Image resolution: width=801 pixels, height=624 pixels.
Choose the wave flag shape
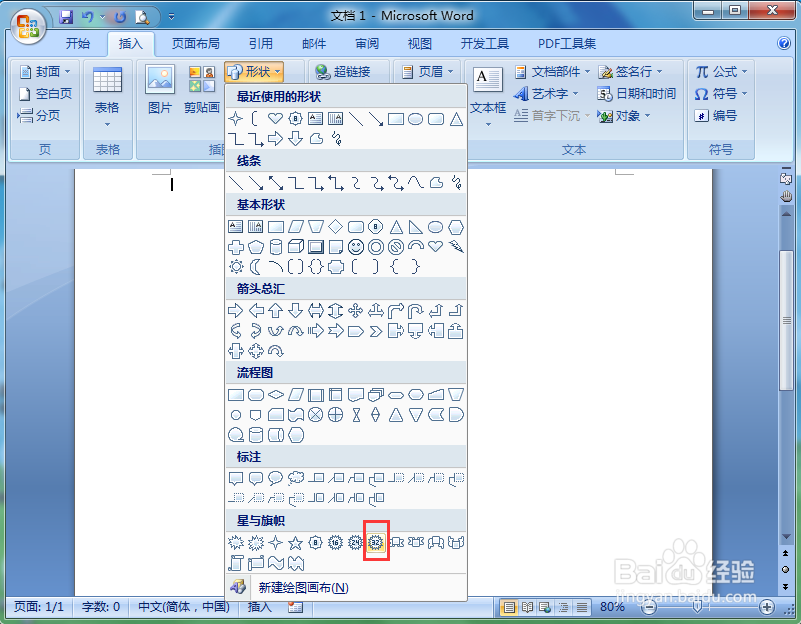(x=276, y=563)
